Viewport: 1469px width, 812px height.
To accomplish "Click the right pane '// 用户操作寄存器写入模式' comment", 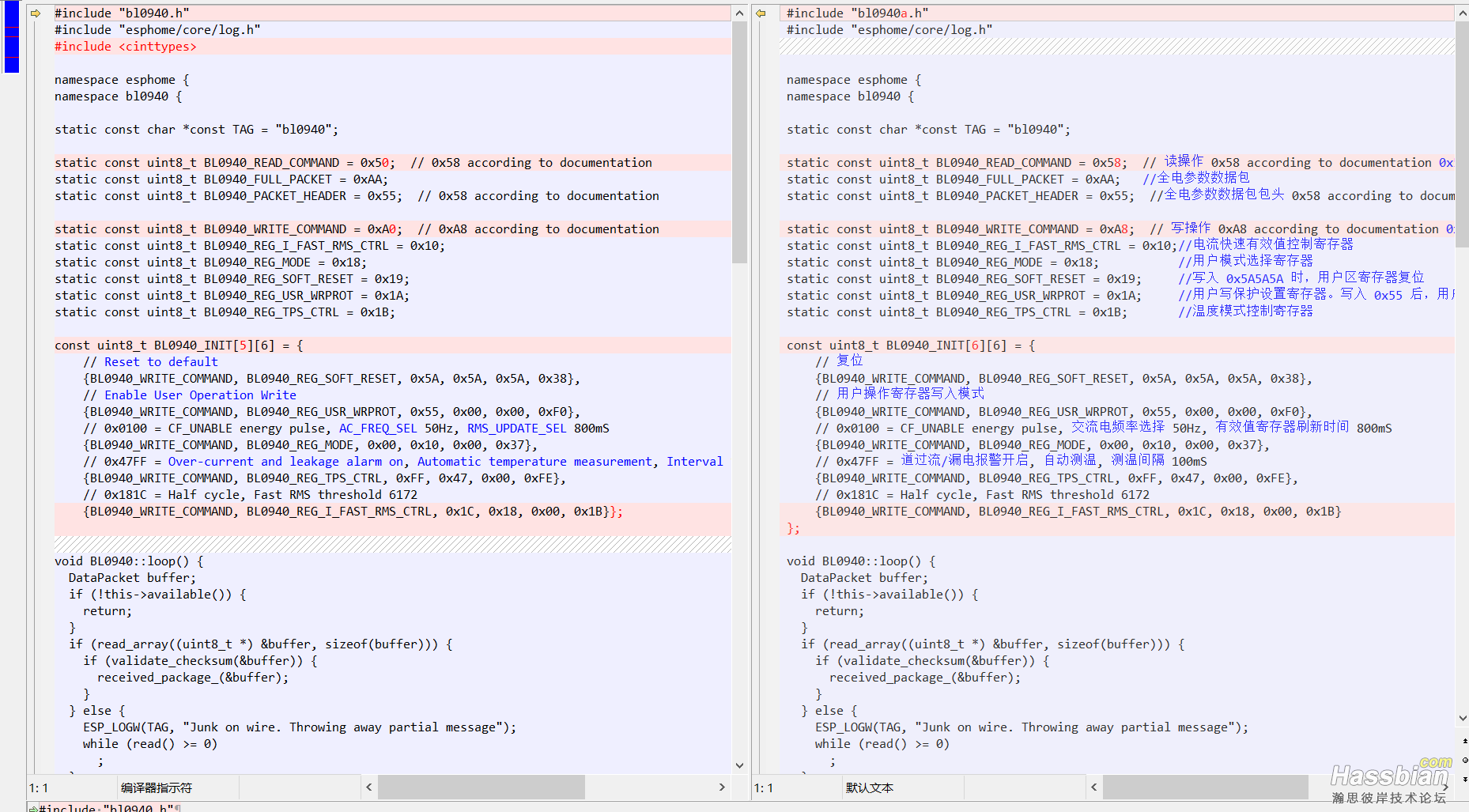I will (x=900, y=394).
